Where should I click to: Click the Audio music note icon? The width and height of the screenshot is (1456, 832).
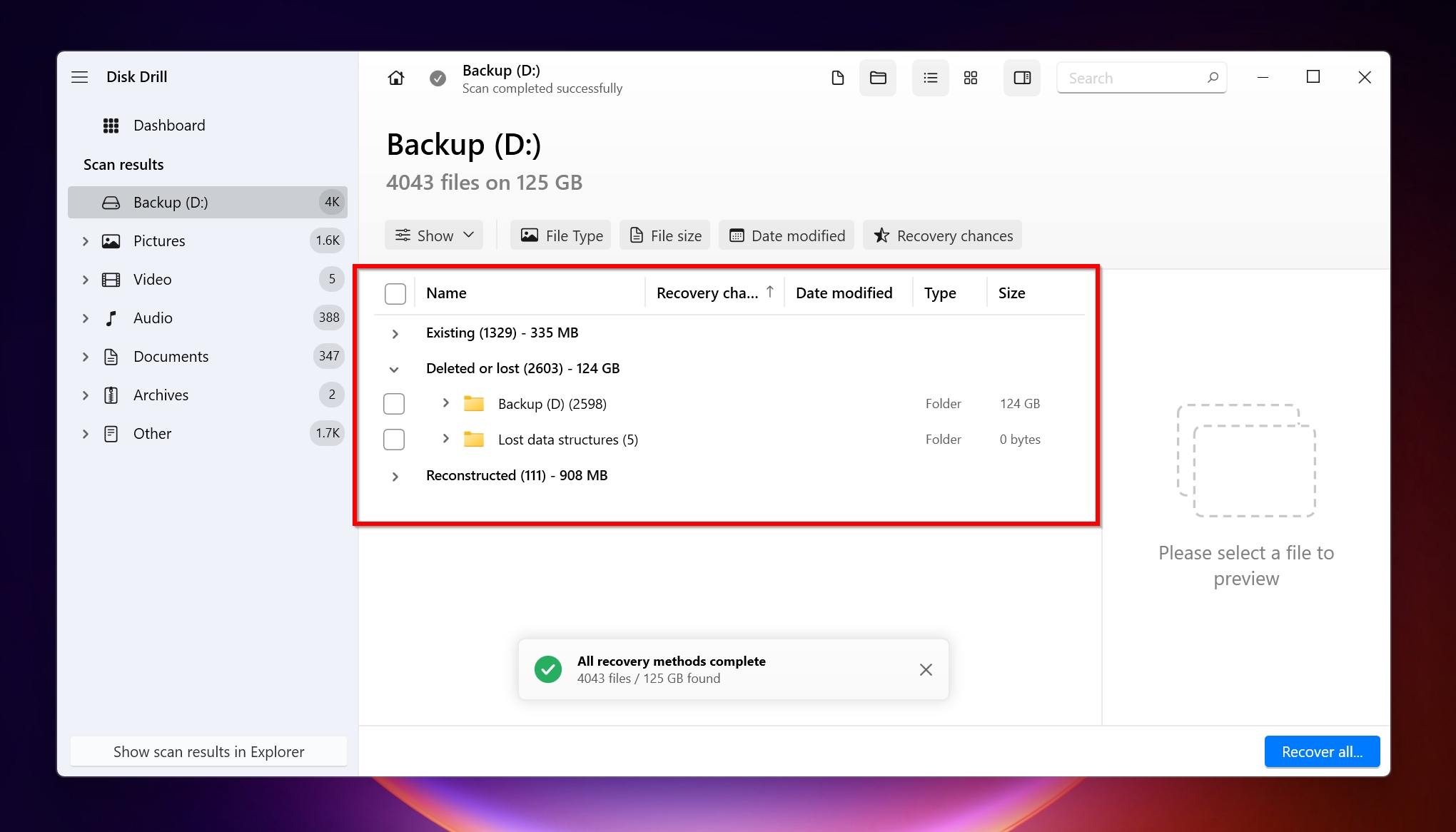pyautogui.click(x=111, y=318)
